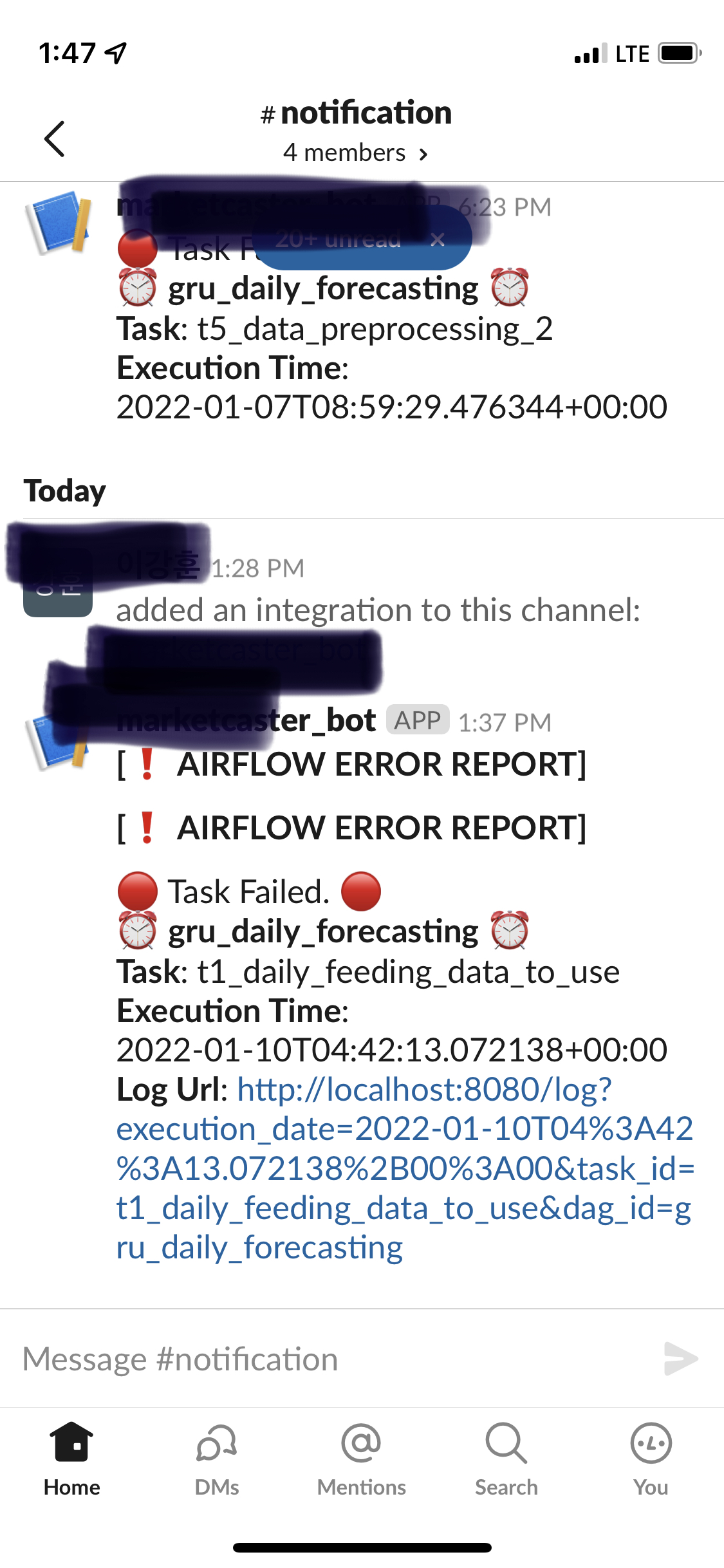Jump to 20+ unread messages

click(x=338, y=239)
